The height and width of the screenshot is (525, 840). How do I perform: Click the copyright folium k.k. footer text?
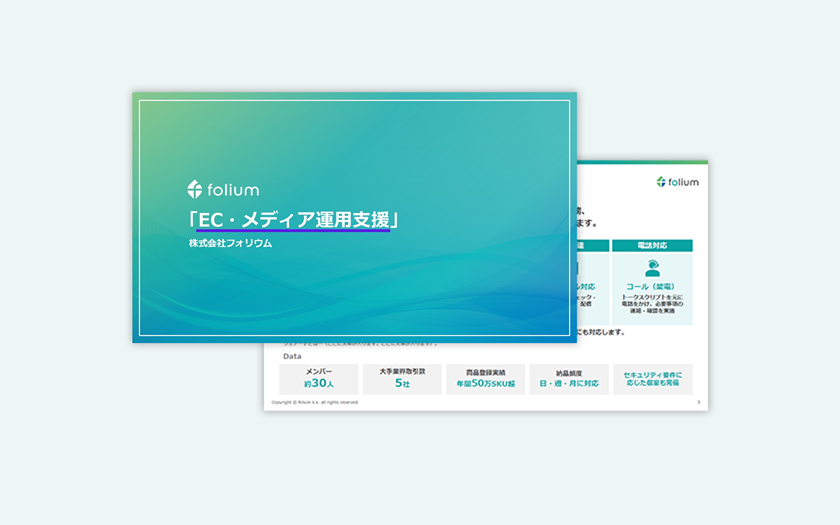[x=315, y=402]
